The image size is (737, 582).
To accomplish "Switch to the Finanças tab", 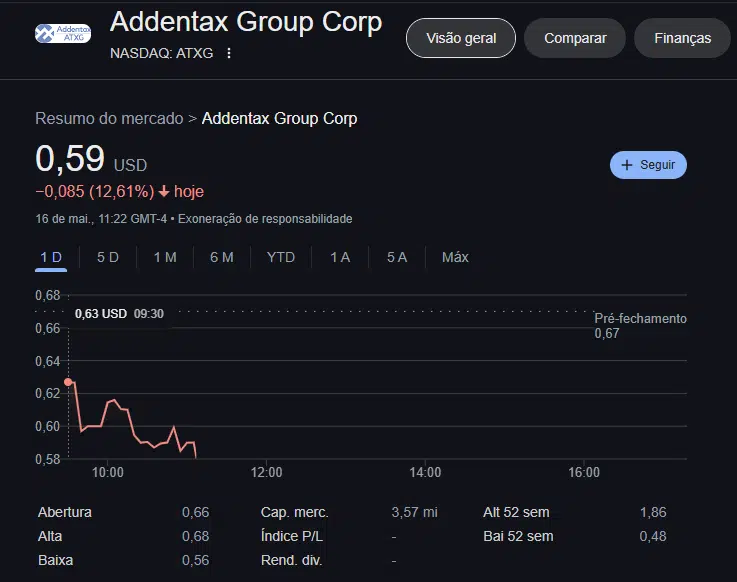I will pos(682,38).
